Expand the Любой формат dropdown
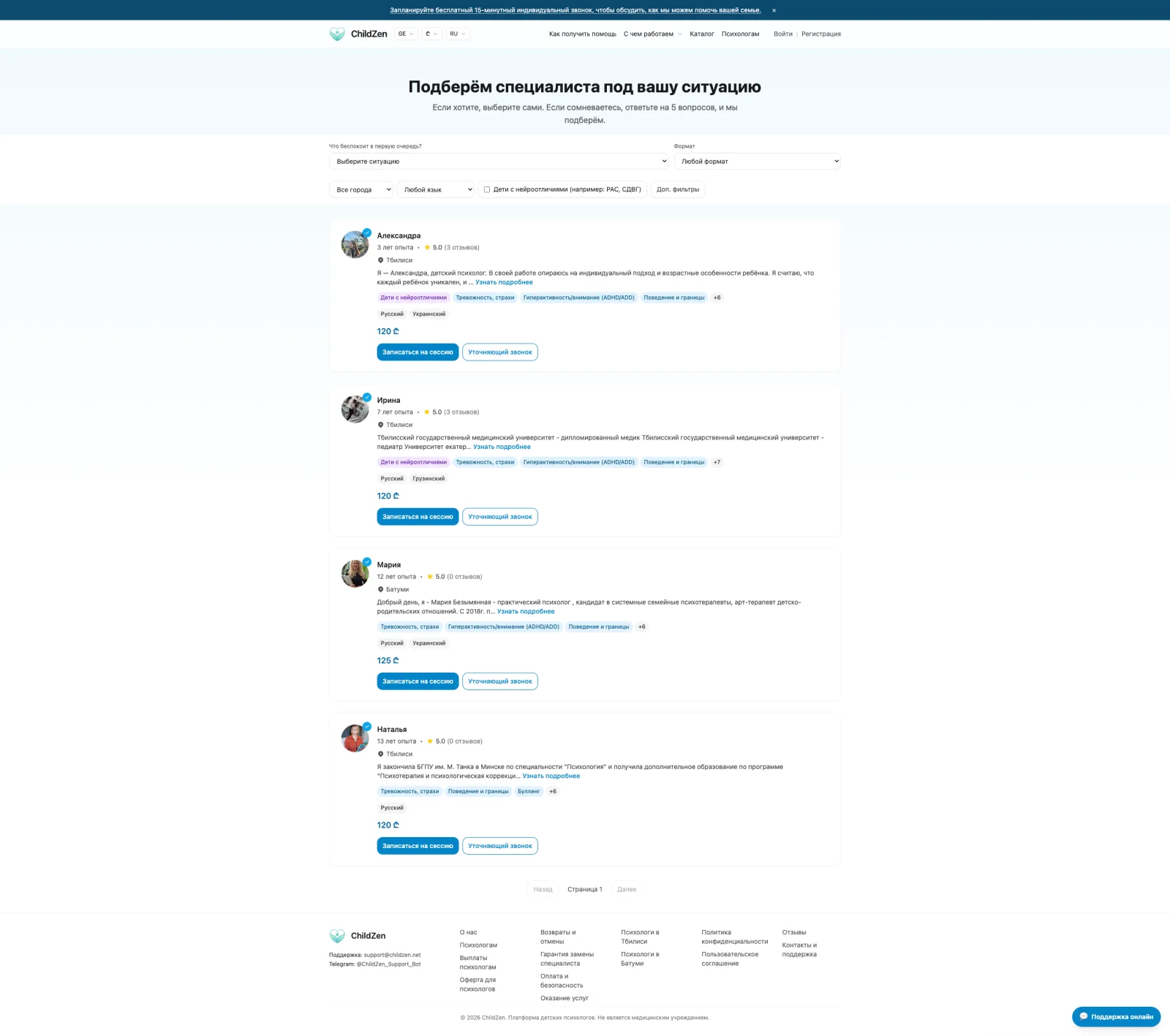The image size is (1170, 1036). point(758,162)
